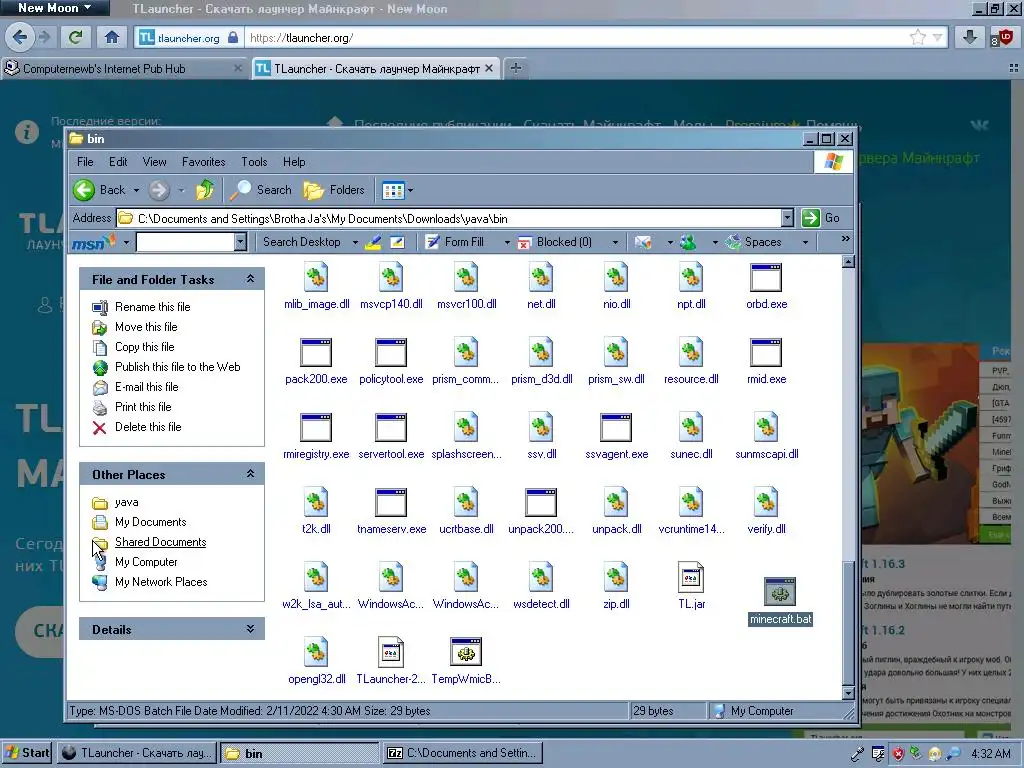Open the Back history dropdown arrow

click(x=136, y=191)
